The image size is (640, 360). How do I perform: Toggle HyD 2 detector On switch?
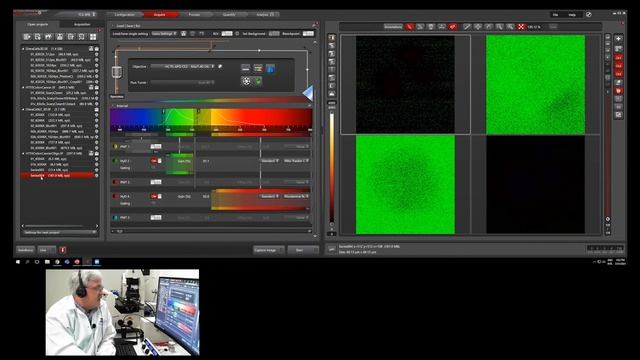(x=156, y=161)
